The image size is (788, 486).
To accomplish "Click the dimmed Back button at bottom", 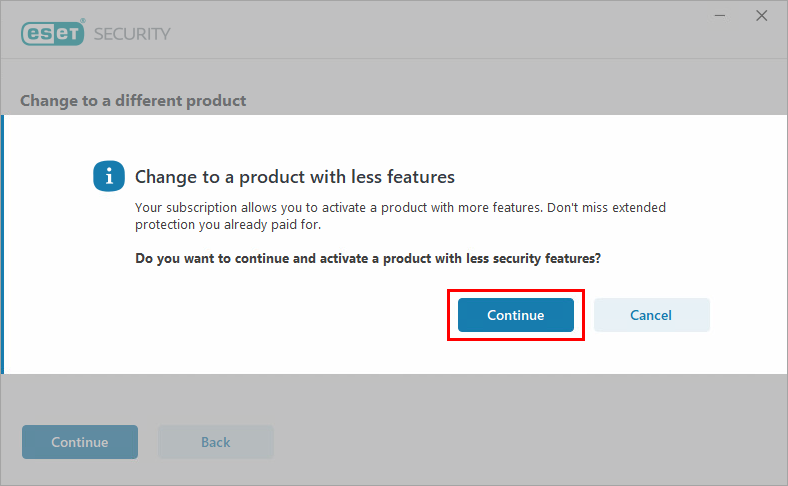I will click(x=215, y=442).
